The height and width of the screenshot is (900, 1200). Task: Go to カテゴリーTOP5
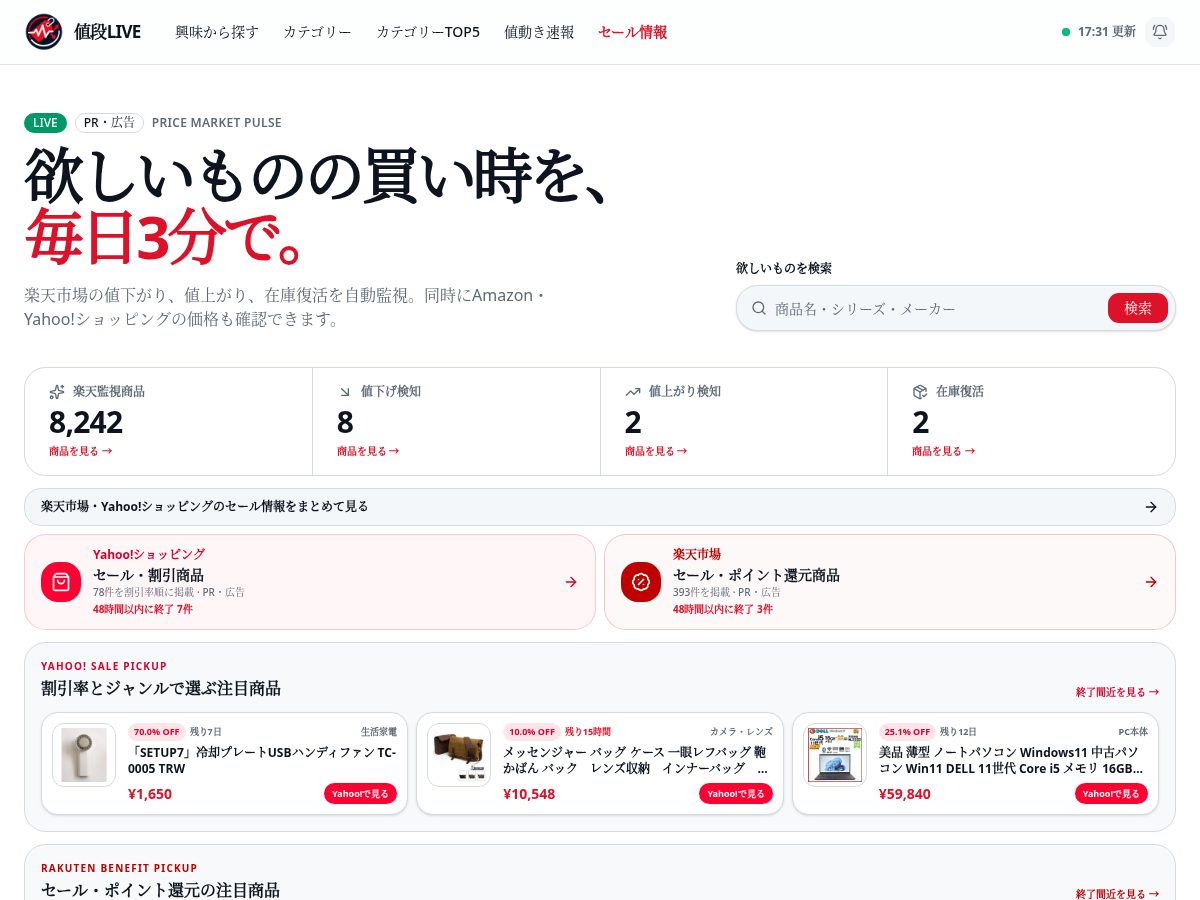[428, 32]
